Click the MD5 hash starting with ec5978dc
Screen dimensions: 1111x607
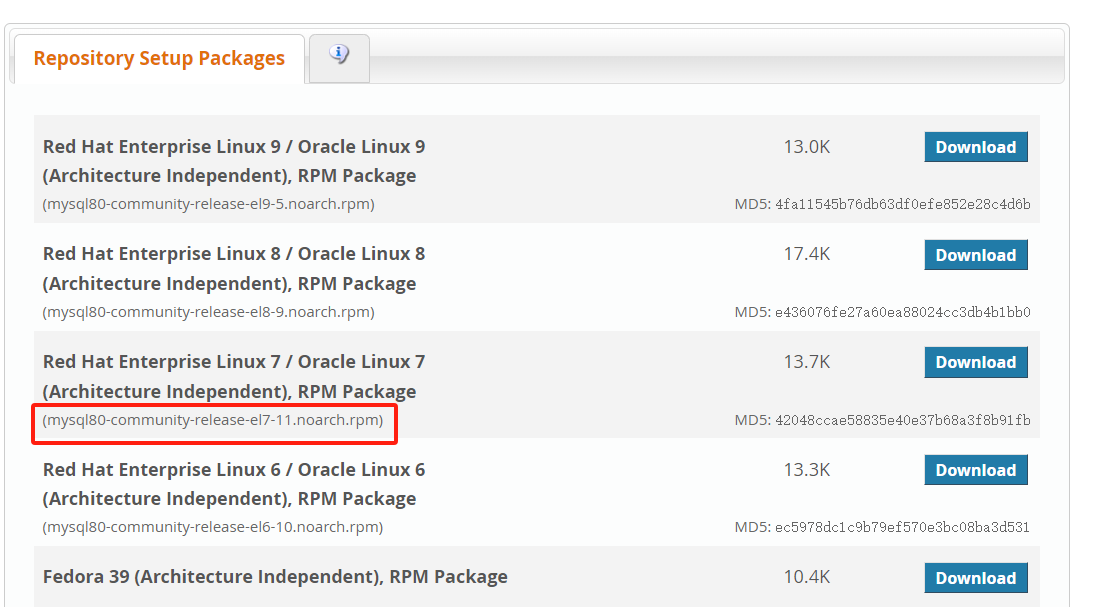click(x=901, y=527)
